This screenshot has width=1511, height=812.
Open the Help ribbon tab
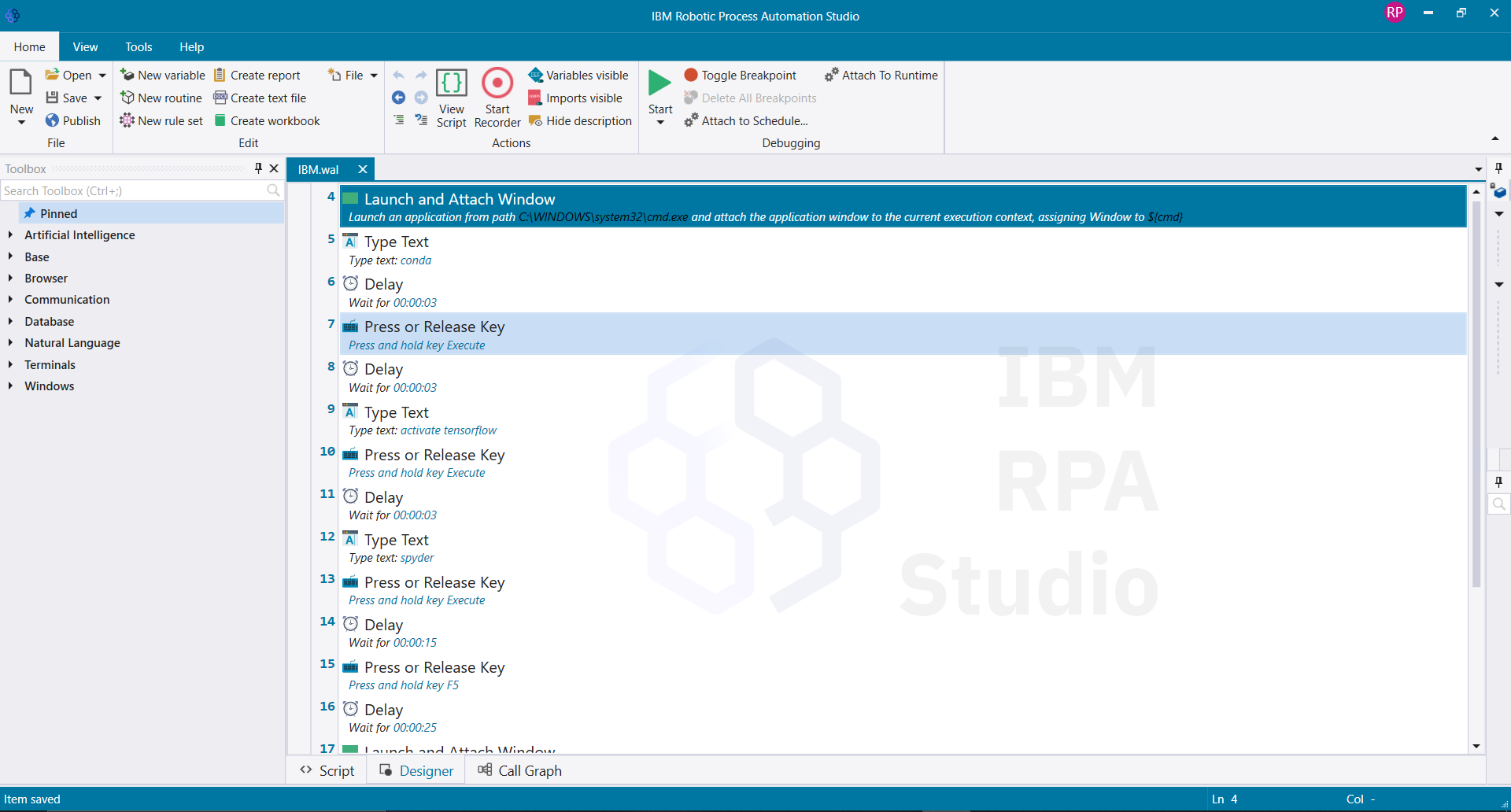coord(191,46)
